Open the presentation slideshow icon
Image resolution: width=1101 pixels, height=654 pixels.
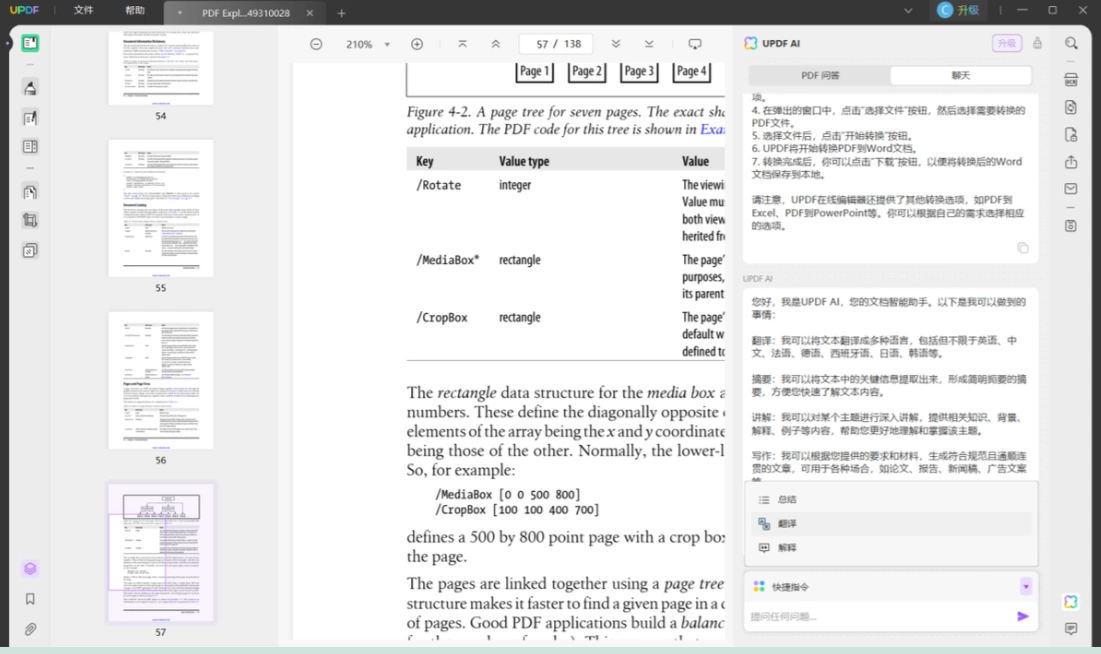pos(694,44)
